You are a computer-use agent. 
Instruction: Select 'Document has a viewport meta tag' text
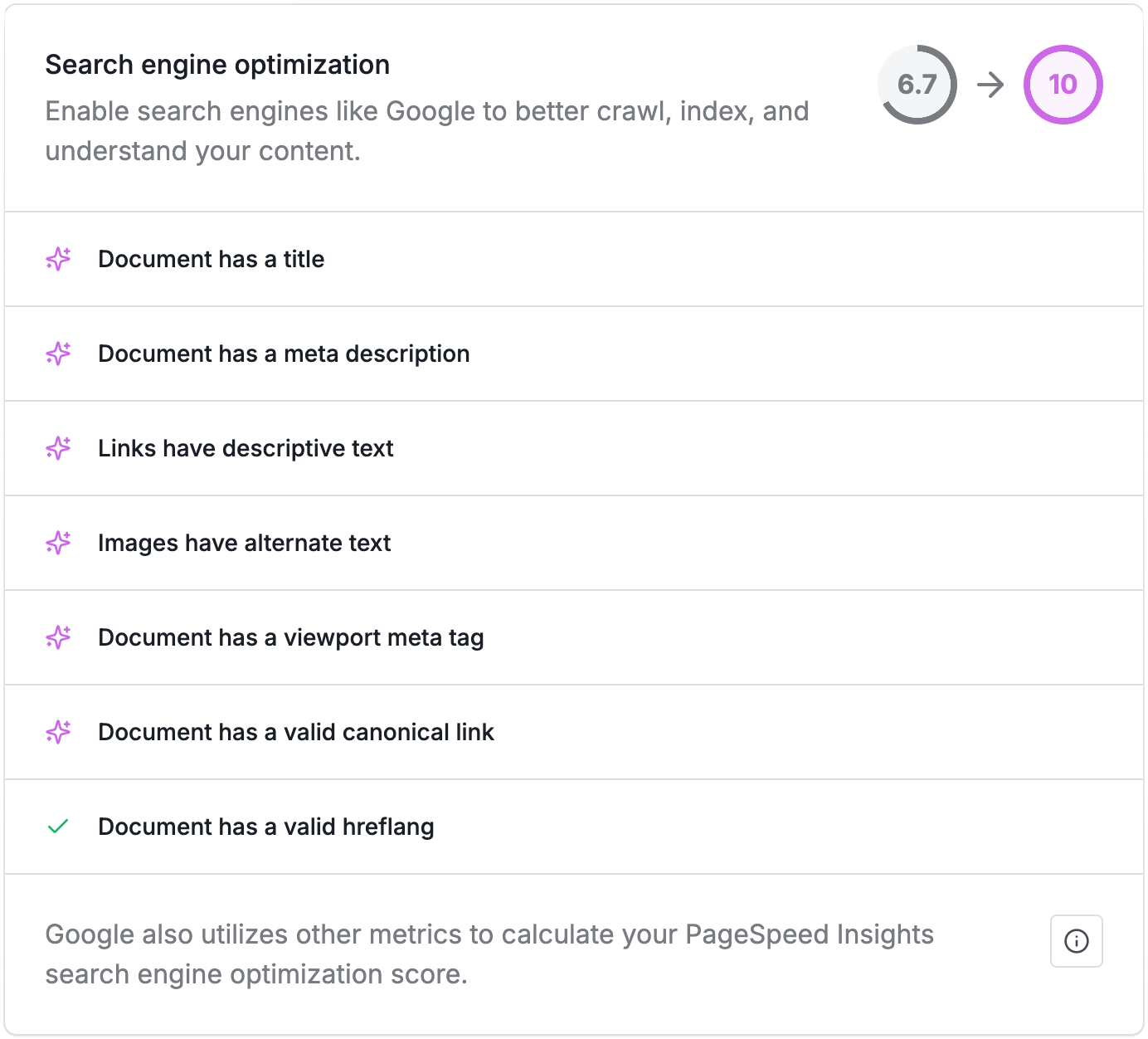pyautogui.click(x=291, y=637)
